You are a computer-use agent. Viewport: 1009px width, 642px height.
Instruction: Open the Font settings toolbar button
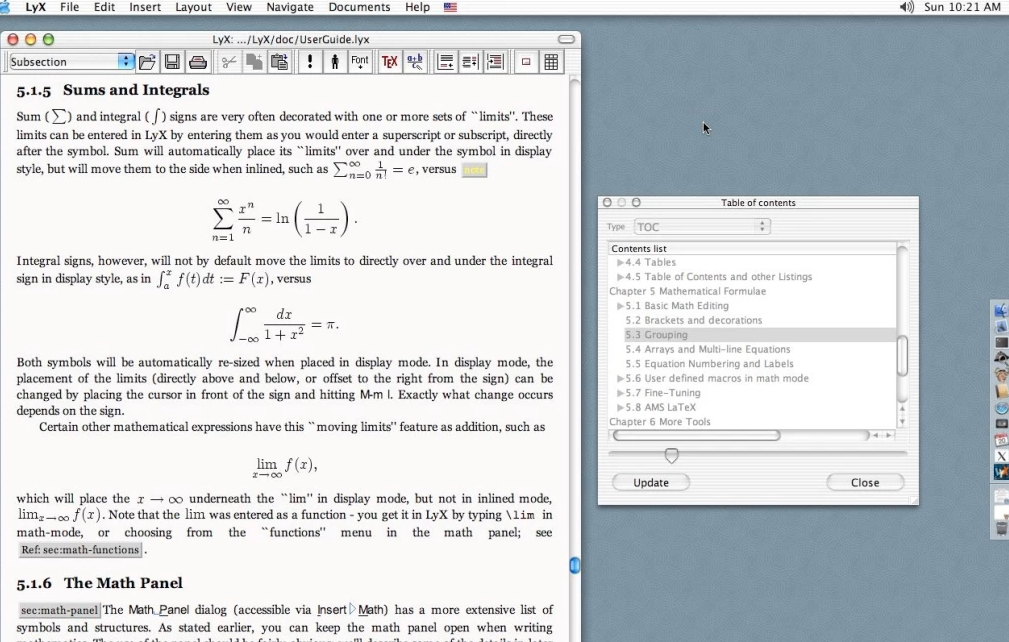(360, 62)
